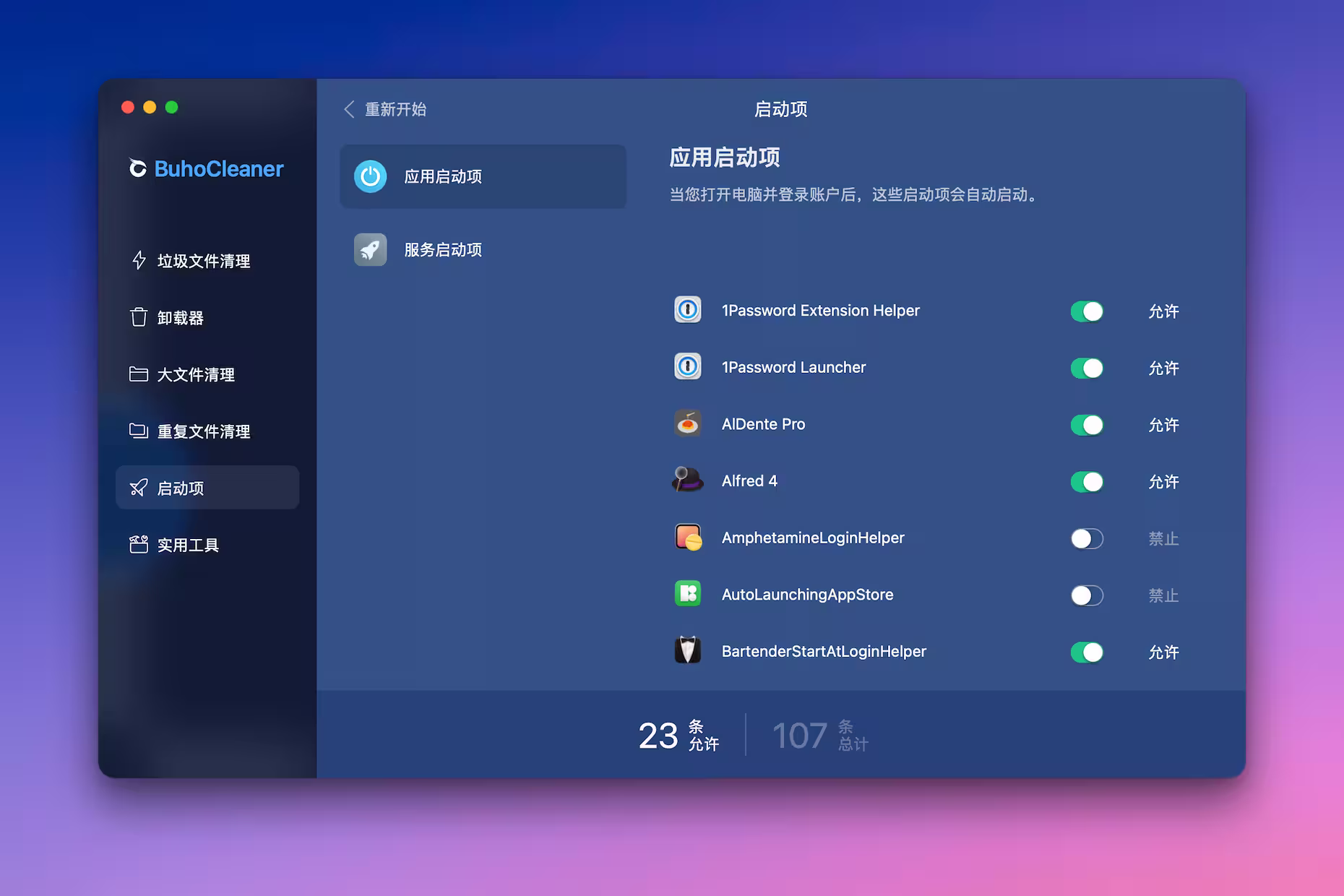Click the green fullscreen window button
This screenshot has width=1344, height=896.
click(171, 107)
